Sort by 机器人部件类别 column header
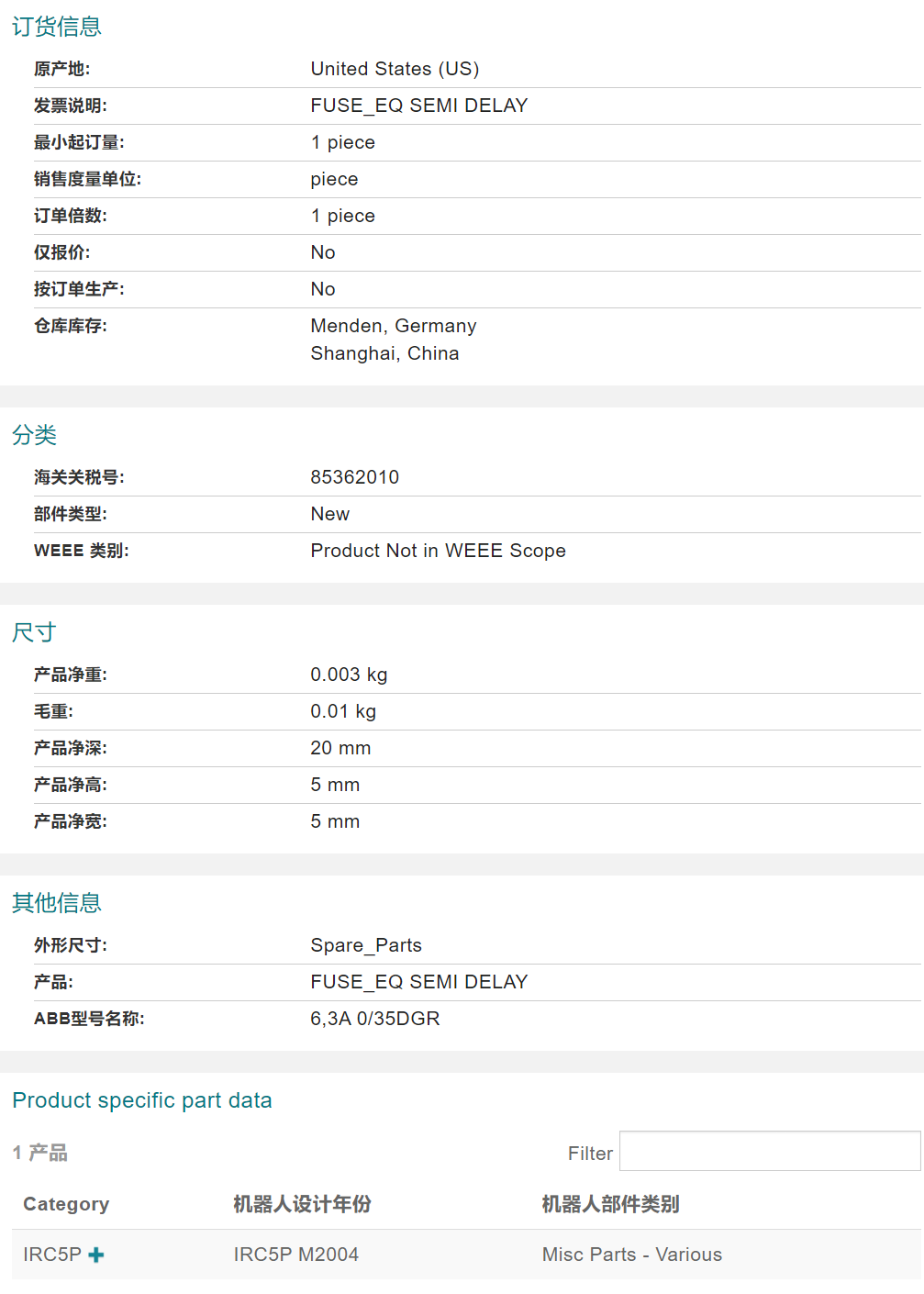Viewport: 924px width, 1294px height. click(x=610, y=1204)
